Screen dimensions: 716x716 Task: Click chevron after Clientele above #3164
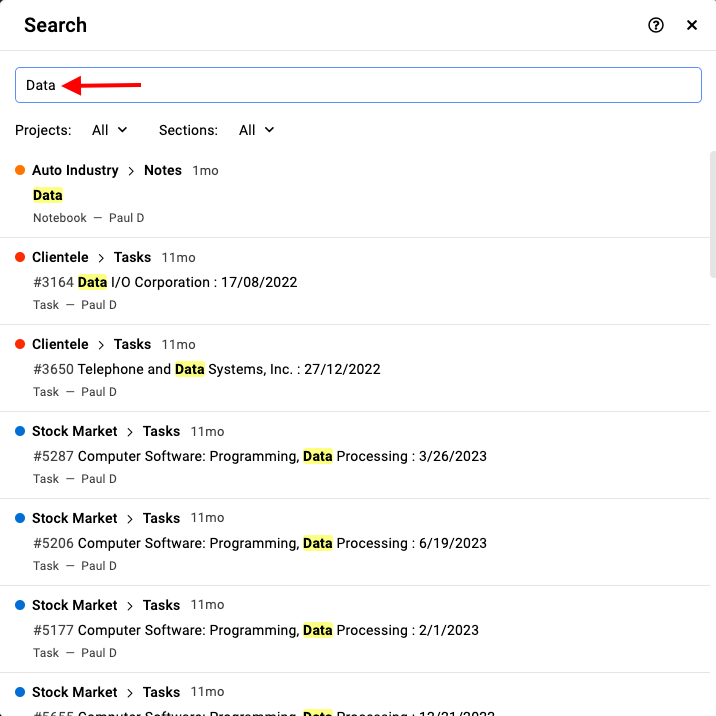(x=101, y=258)
